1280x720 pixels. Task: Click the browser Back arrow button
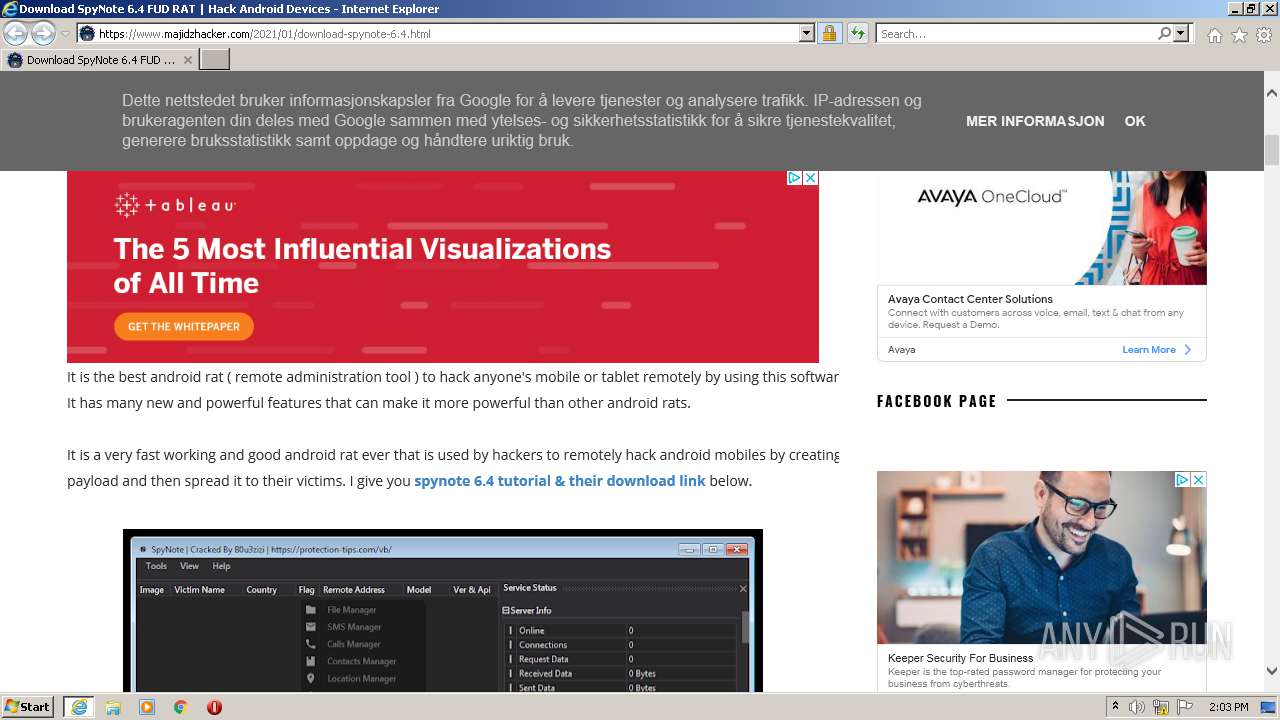pyautogui.click(x=15, y=34)
